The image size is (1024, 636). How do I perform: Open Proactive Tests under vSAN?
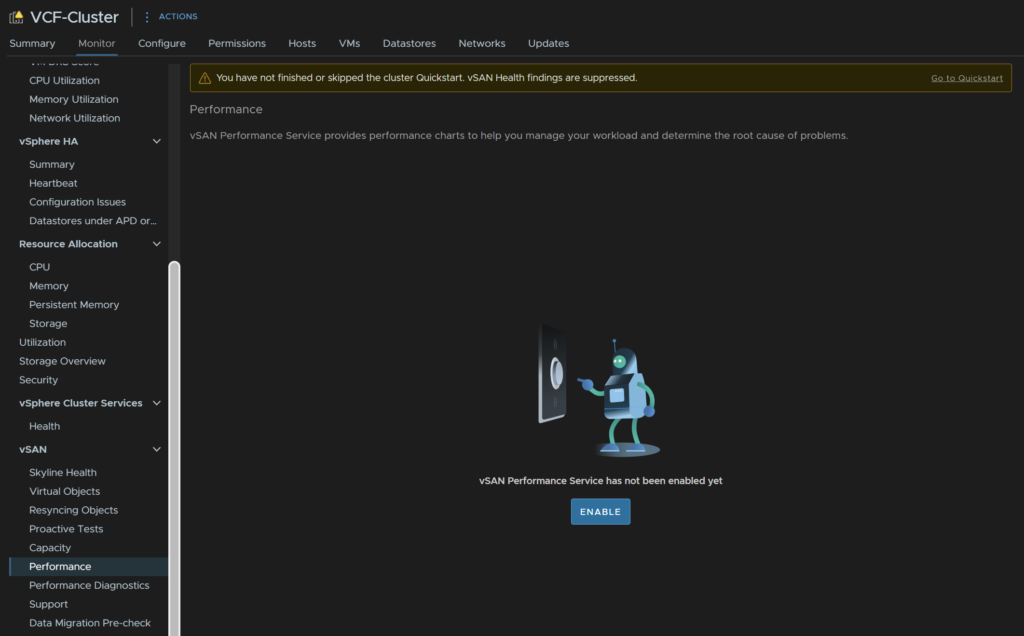66,529
